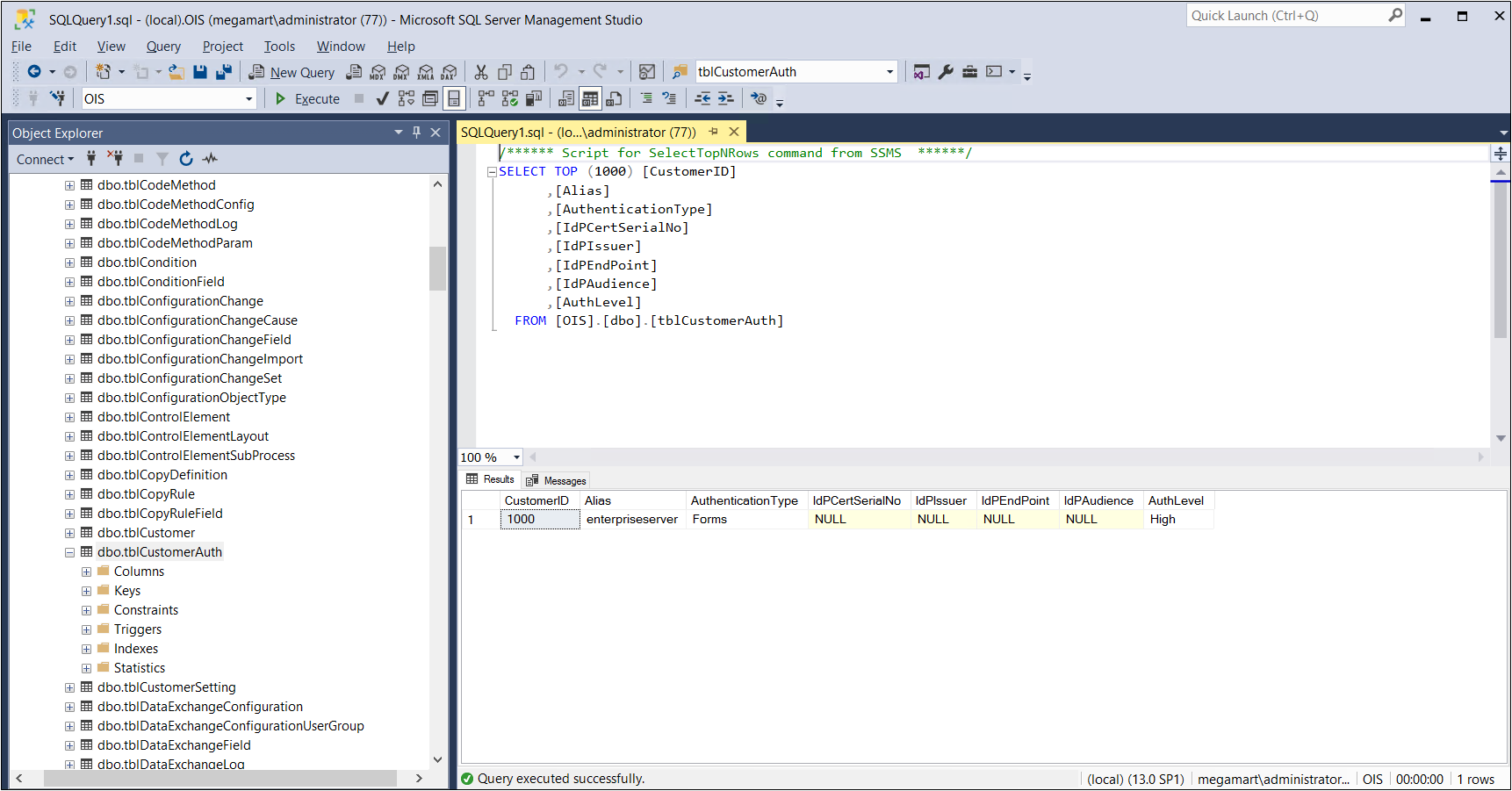The width and height of the screenshot is (1512, 791).
Task: Click the Change Connection icon in the query toolbar
Action: pyautogui.click(x=58, y=98)
